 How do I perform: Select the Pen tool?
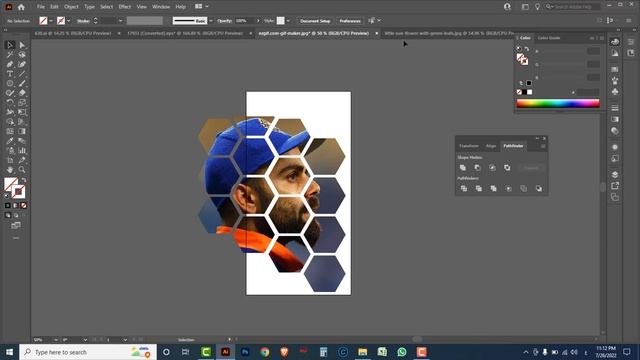point(10,64)
